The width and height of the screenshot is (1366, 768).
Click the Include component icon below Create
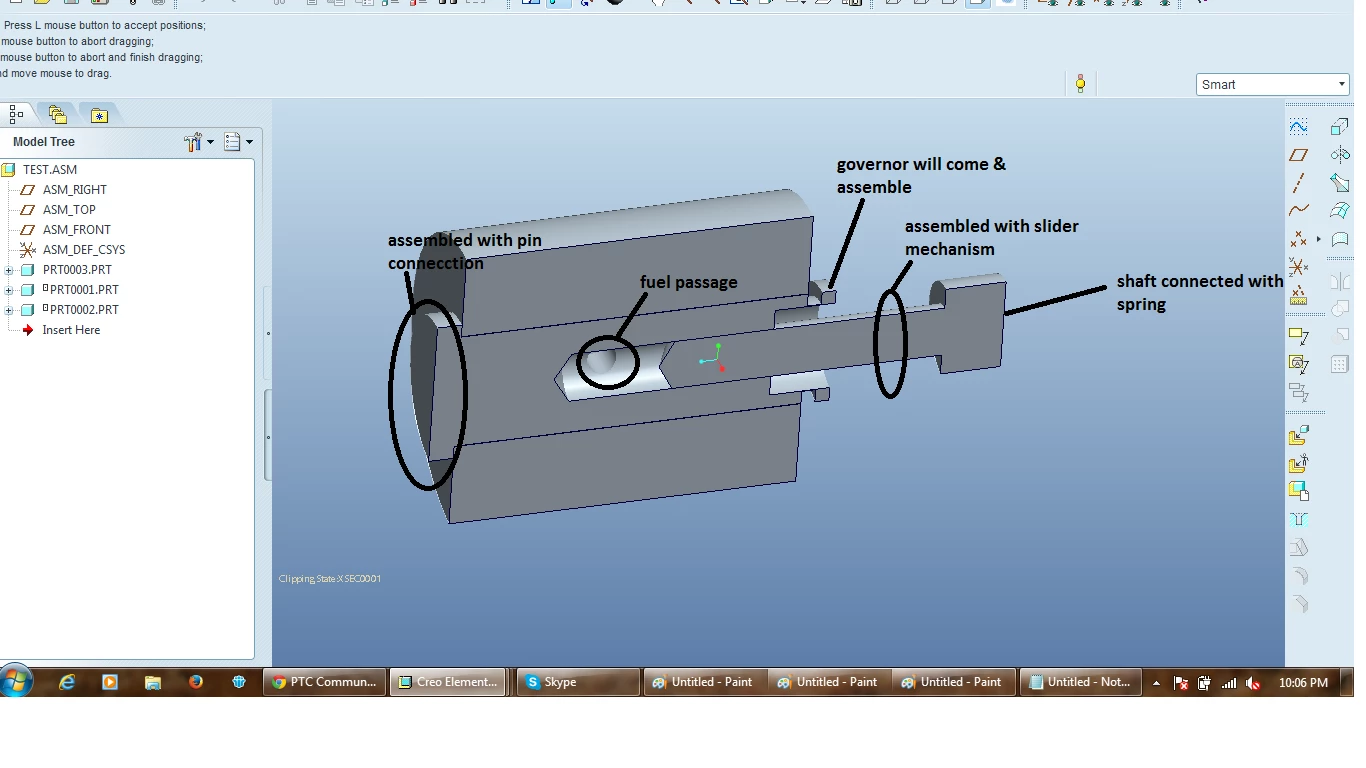1298,491
